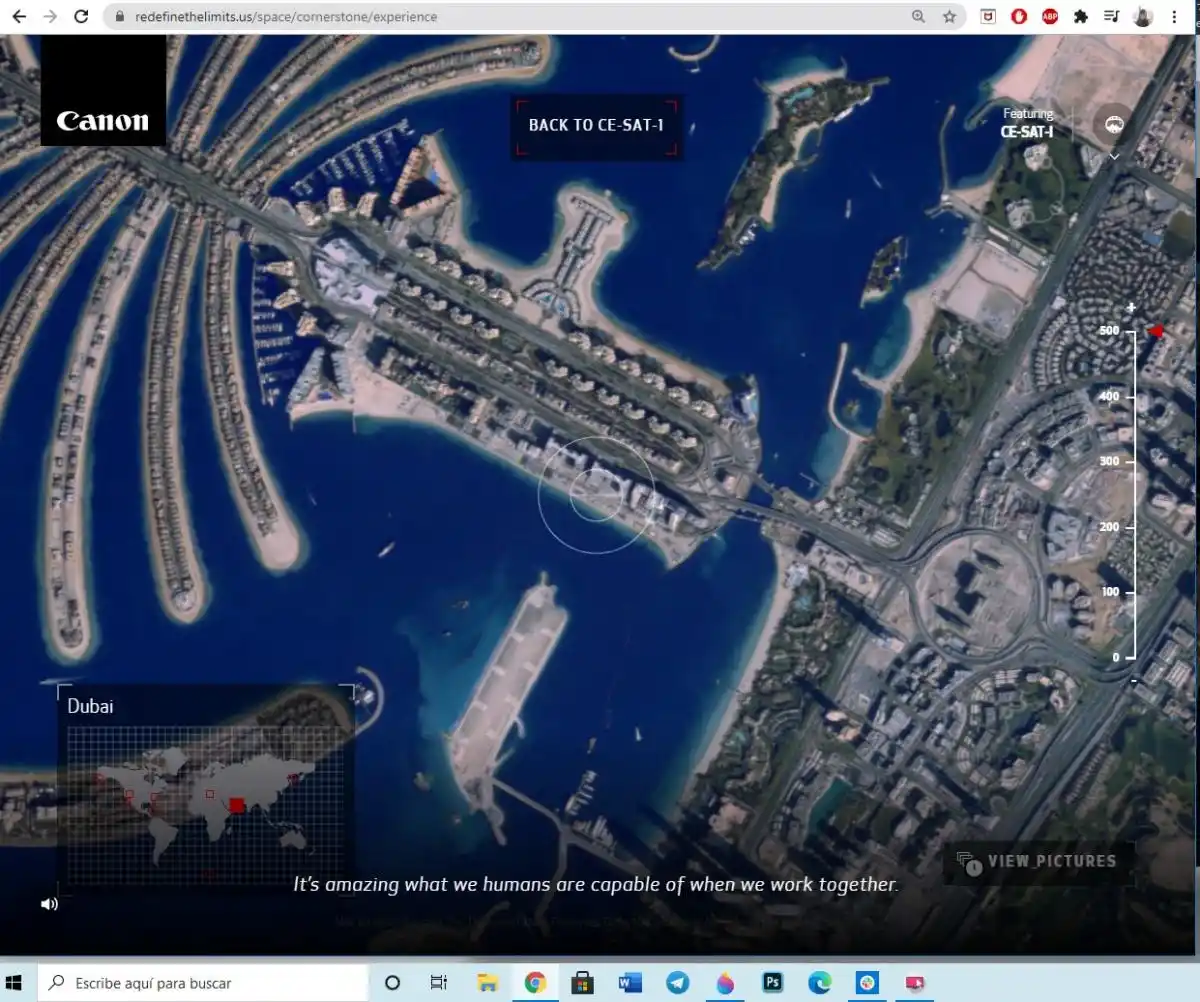The width and height of the screenshot is (1200, 1002).
Task: Click the padlock icon in the address bar
Action: click(118, 17)
